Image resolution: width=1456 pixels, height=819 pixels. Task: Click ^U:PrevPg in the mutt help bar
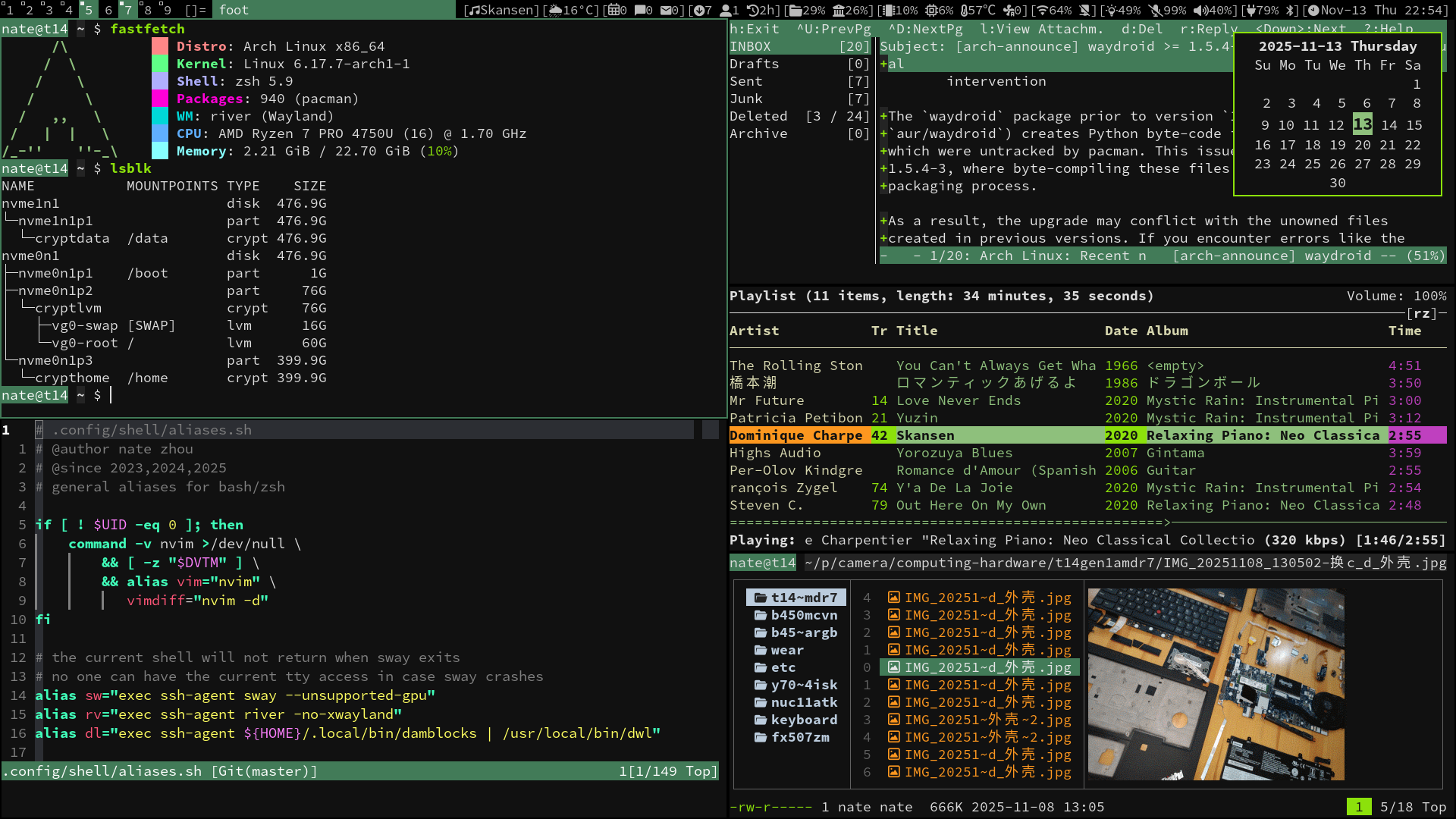point(834,29)
